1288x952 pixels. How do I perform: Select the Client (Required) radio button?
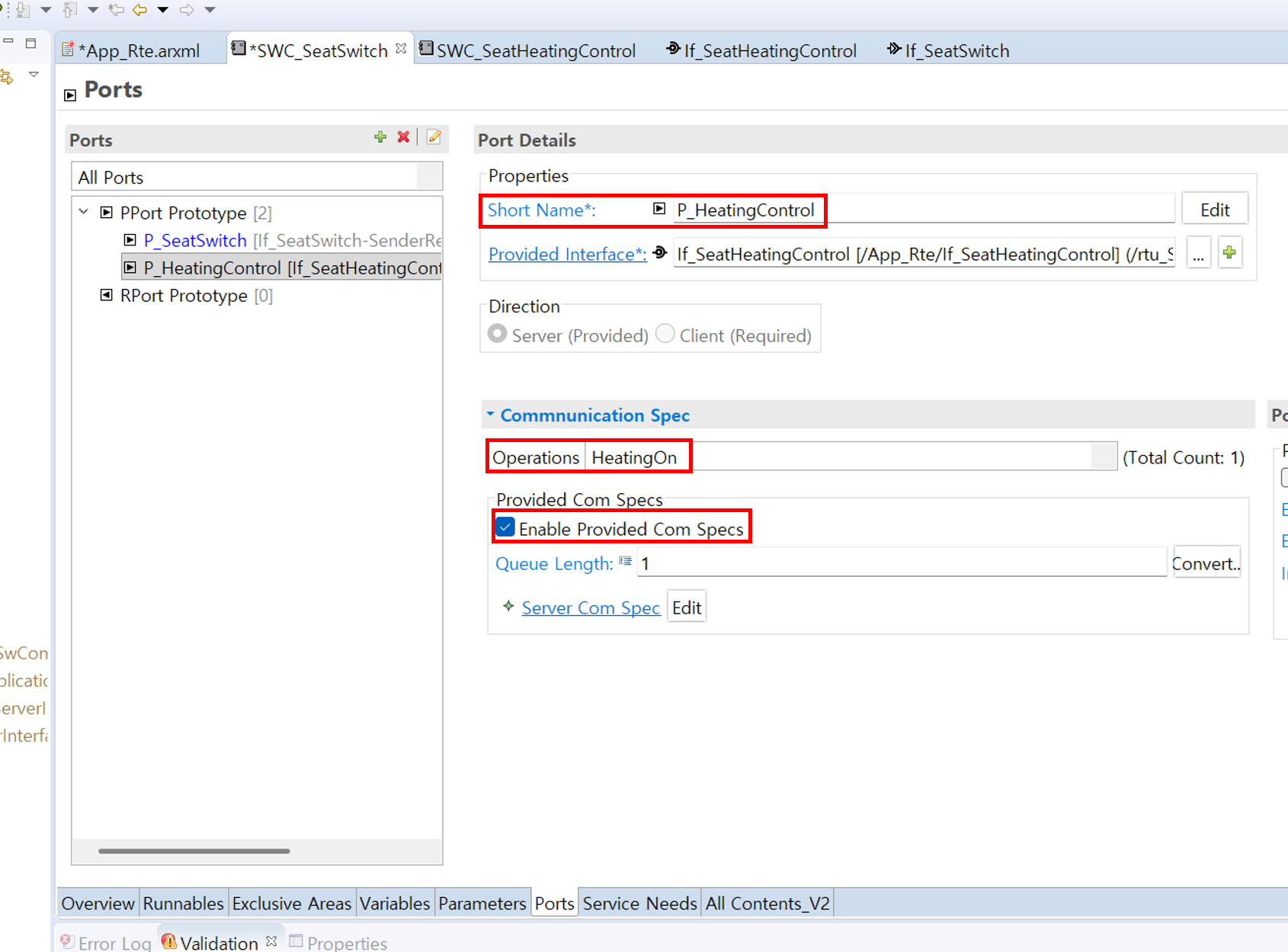(x=665, y=335)
